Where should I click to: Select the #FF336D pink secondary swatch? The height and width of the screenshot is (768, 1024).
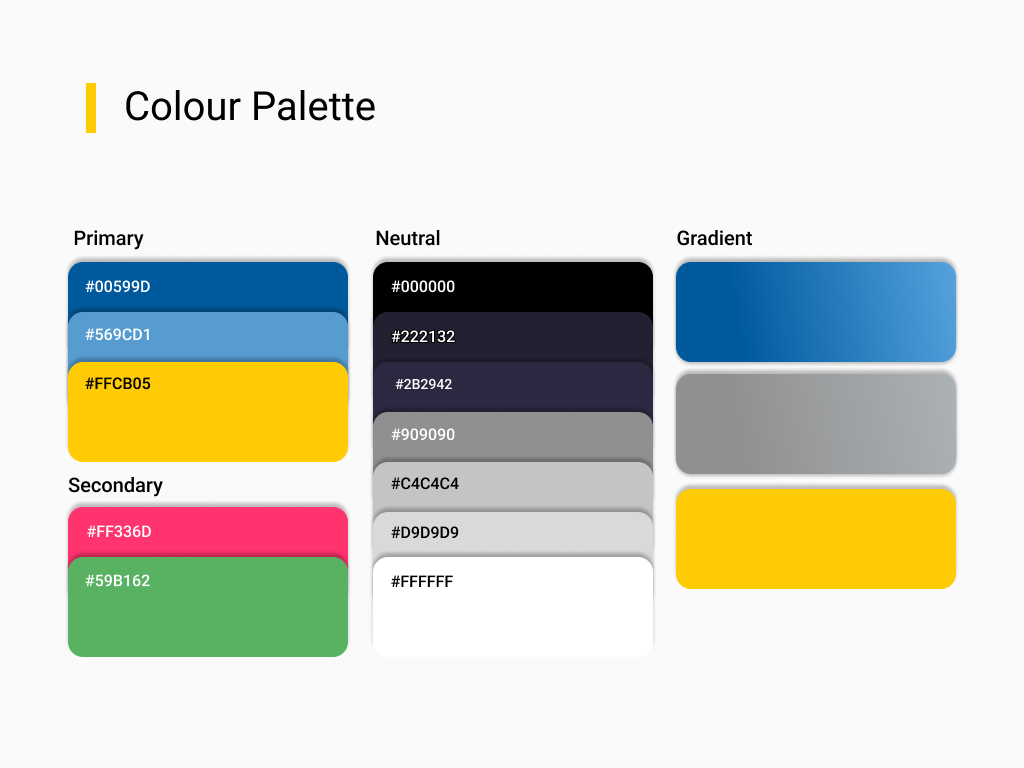click(208, 532)
